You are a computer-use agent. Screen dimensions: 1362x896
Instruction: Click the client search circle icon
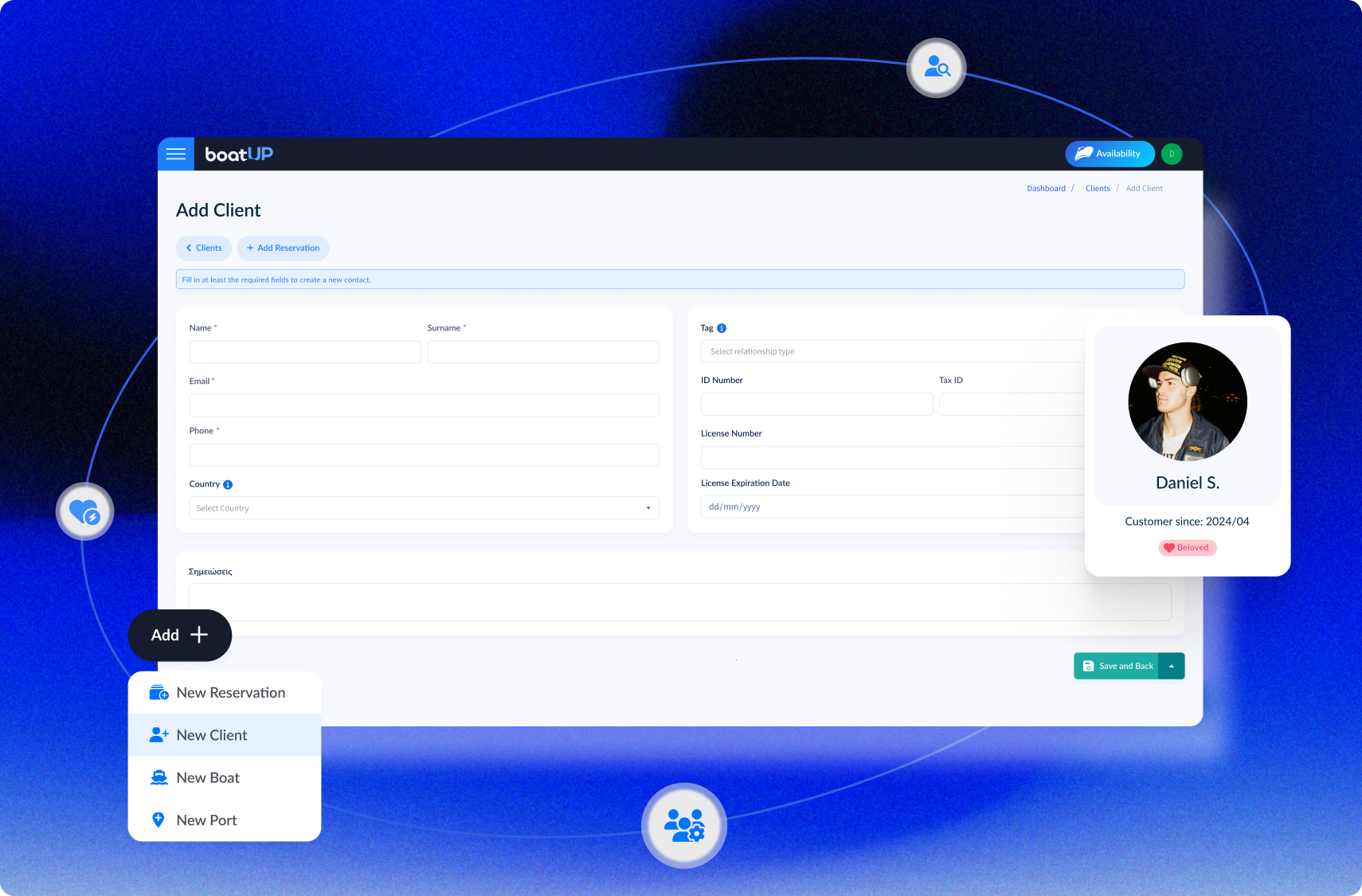point(936,68)
